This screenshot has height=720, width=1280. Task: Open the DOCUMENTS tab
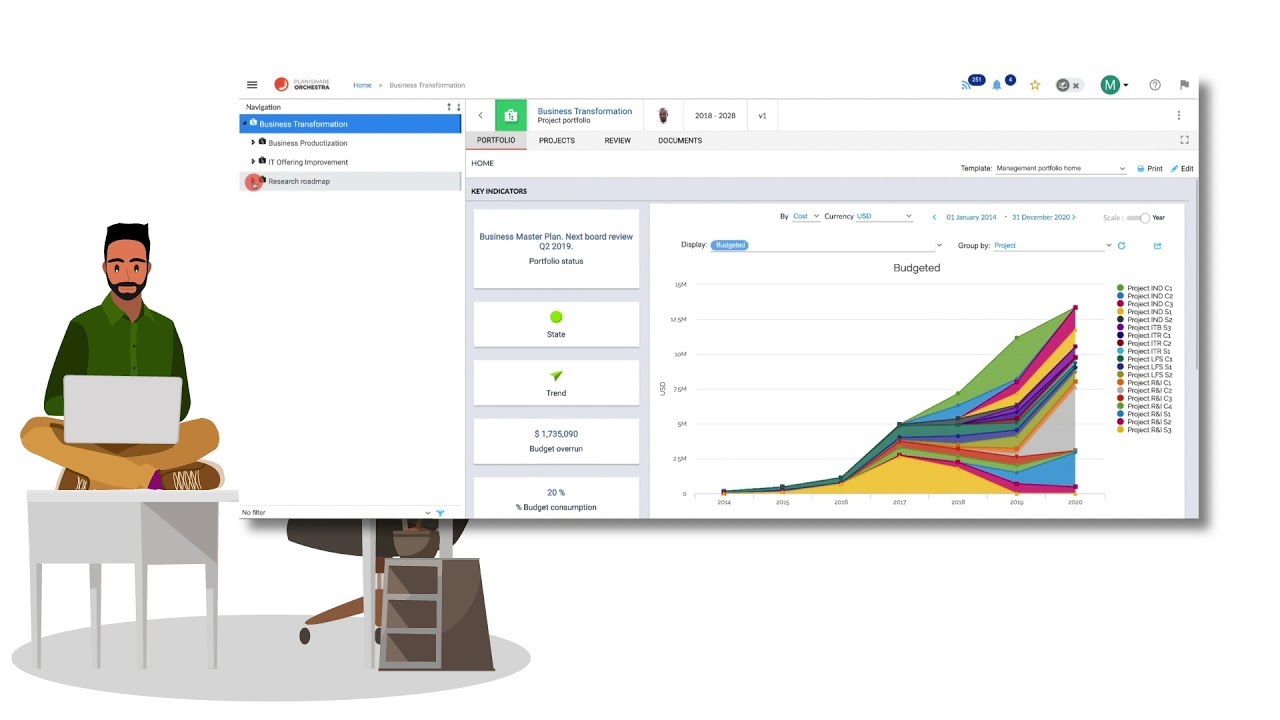click(x=680, y=141)
